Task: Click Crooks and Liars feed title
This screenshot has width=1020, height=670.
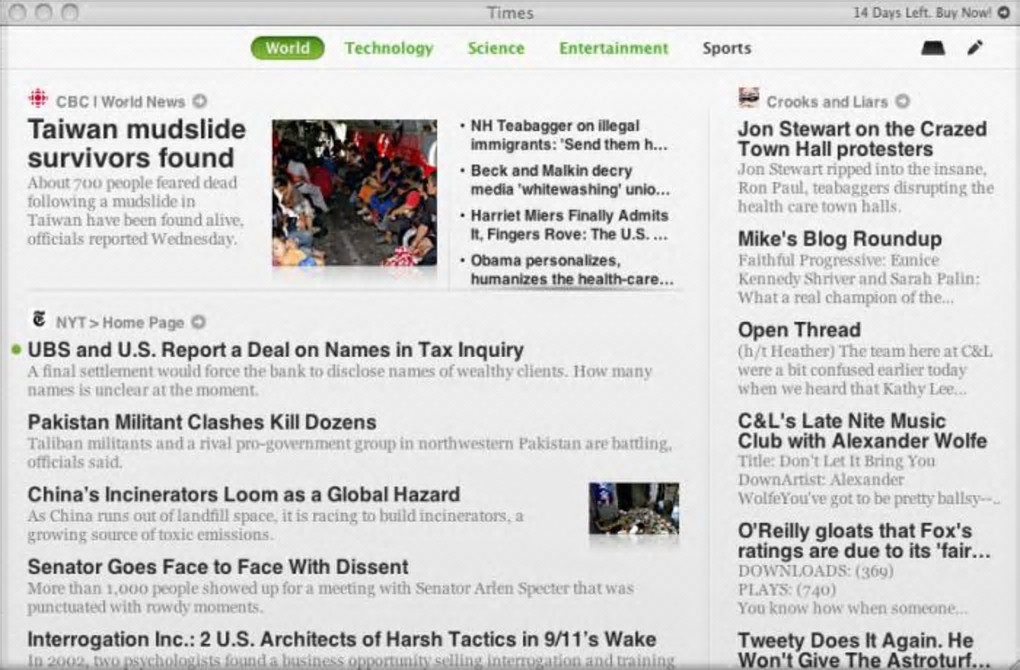Action: coord(827,102)
